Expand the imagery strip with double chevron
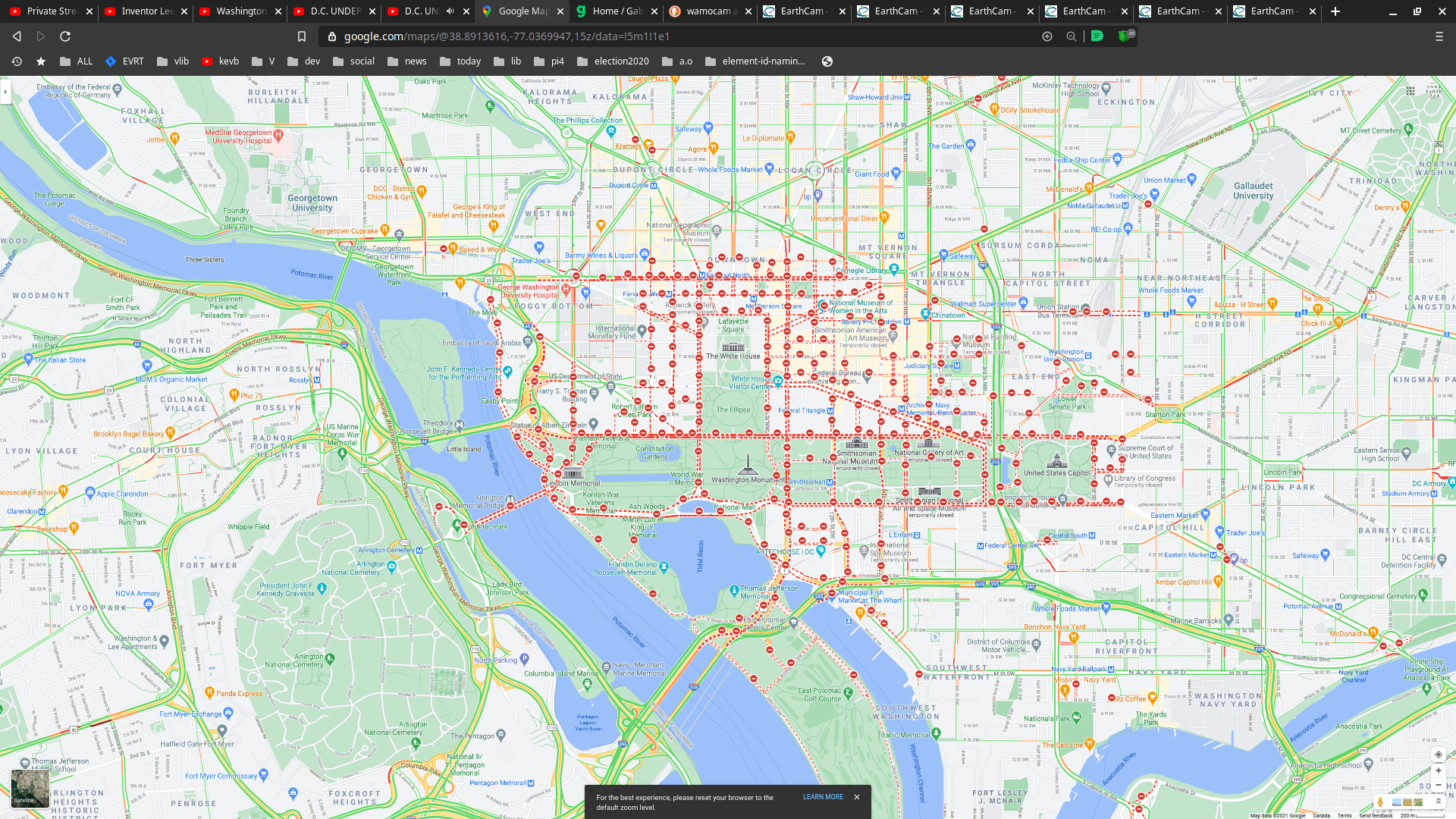The width and height of the screenshot is (1456, 819). pyautogui.click(x=1438, y=802)
